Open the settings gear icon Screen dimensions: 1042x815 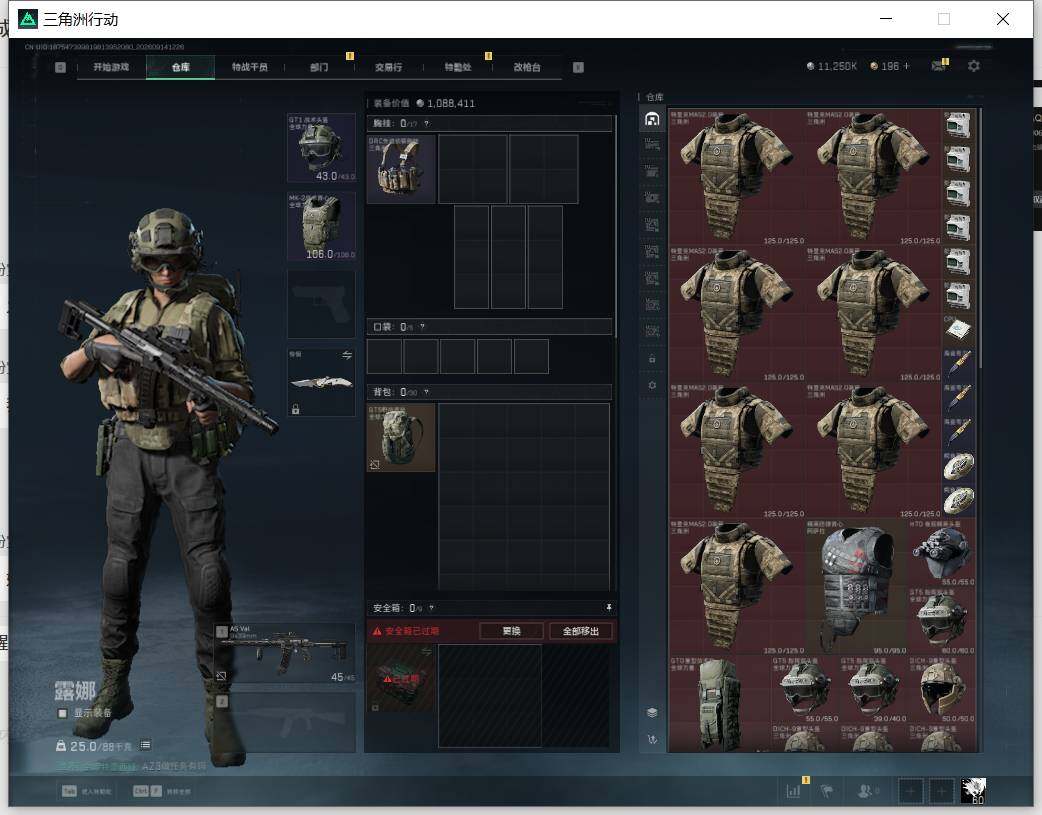tap(974, 66)
